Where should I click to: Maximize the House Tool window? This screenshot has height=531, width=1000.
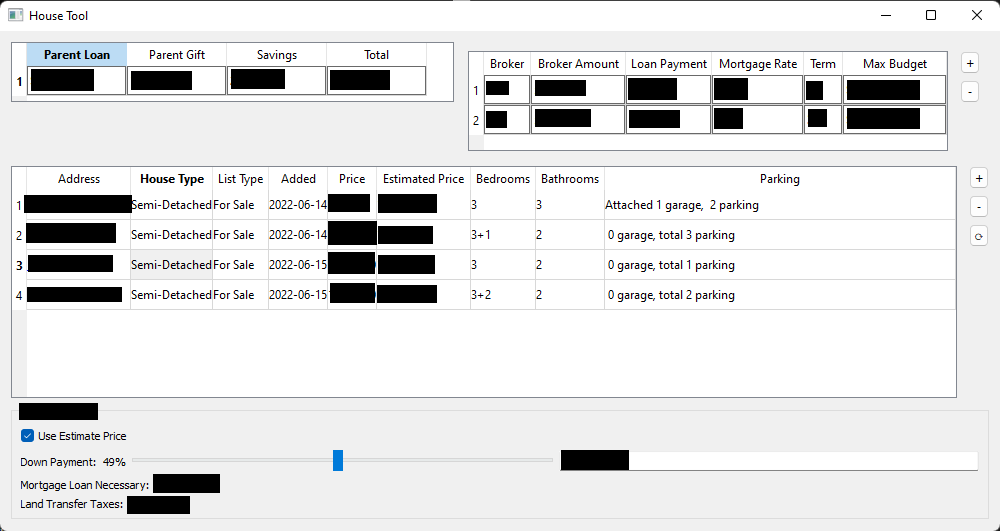coord(931,15)
